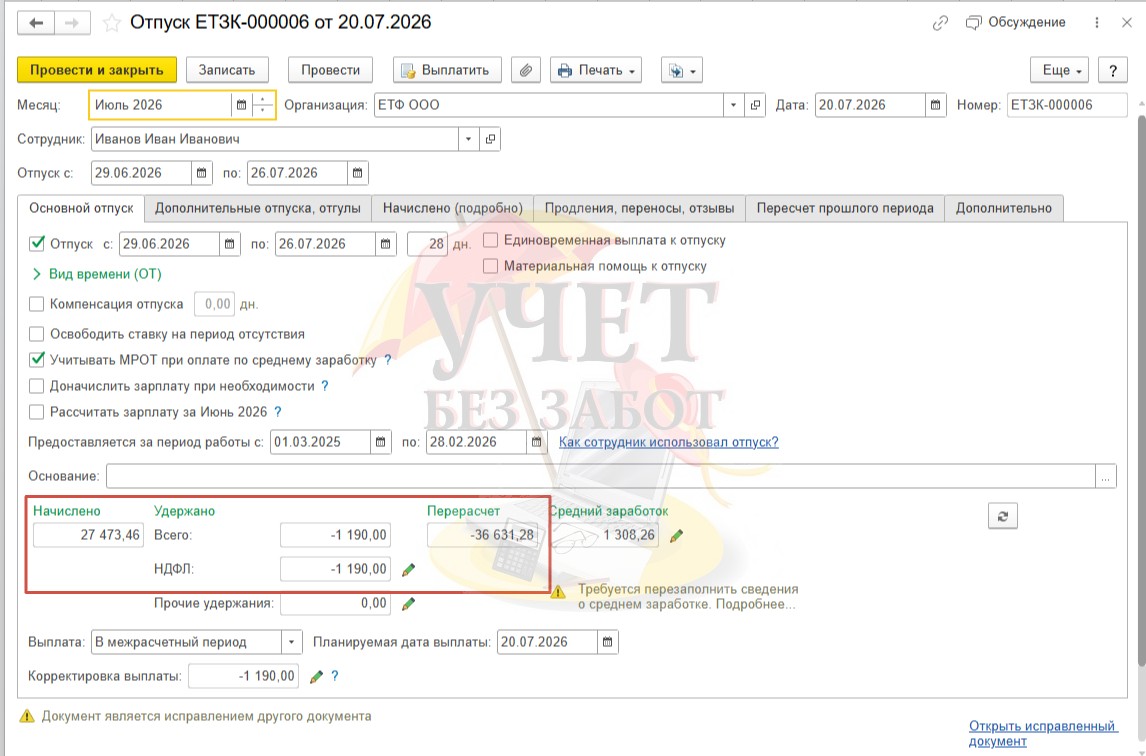
Task: Click the Записать button
Action: 227,70
